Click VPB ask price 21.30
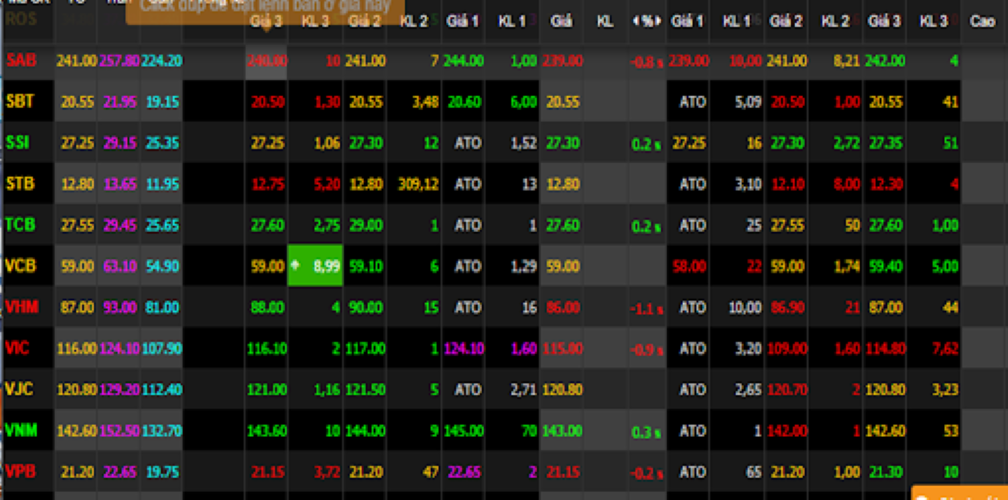Screen dimensions: 1008x500 pyautogui.click(x=887, y=472)
